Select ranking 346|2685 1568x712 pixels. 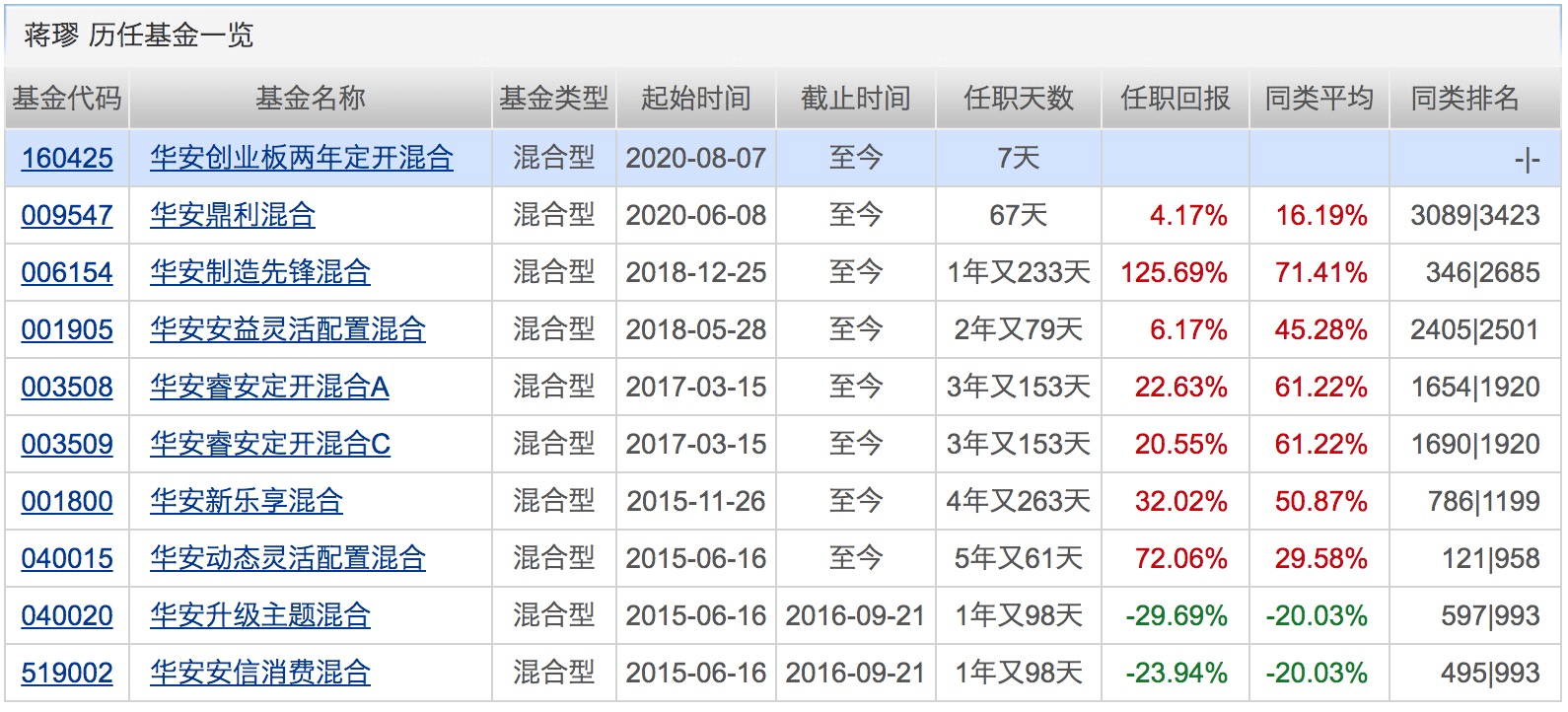(1483, 272)
